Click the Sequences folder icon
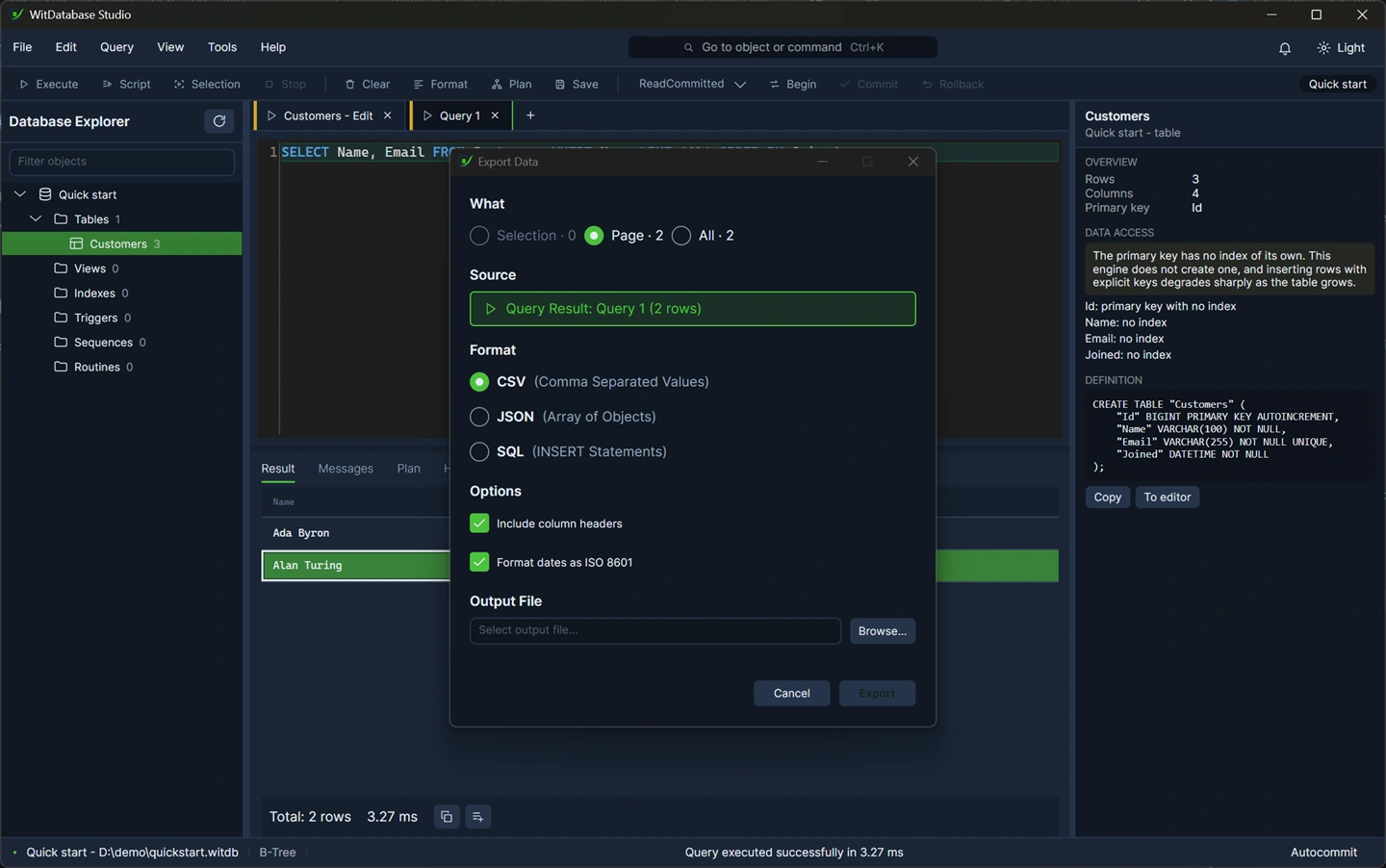This screenshot has height=868, width=1386. tap(61, 342)
